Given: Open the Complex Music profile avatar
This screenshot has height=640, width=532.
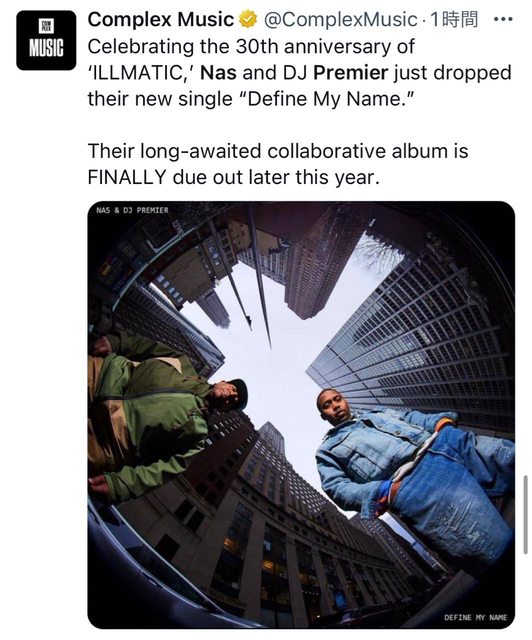Looking at the screenshot, I should click(46, 40).
